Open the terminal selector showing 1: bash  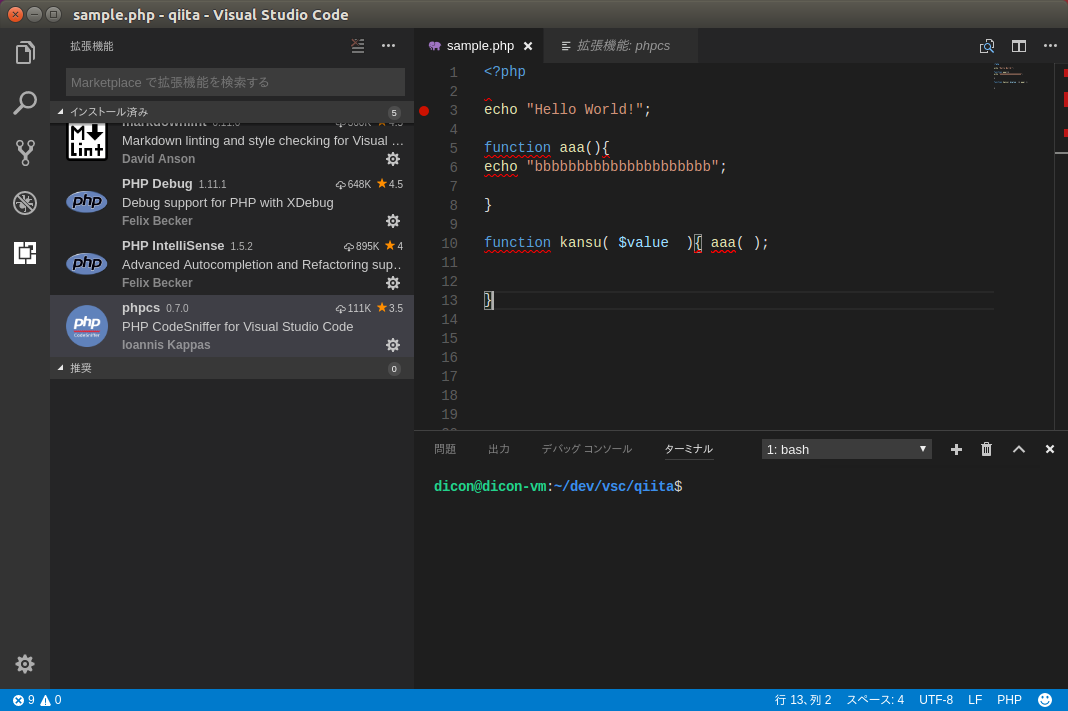846,449
